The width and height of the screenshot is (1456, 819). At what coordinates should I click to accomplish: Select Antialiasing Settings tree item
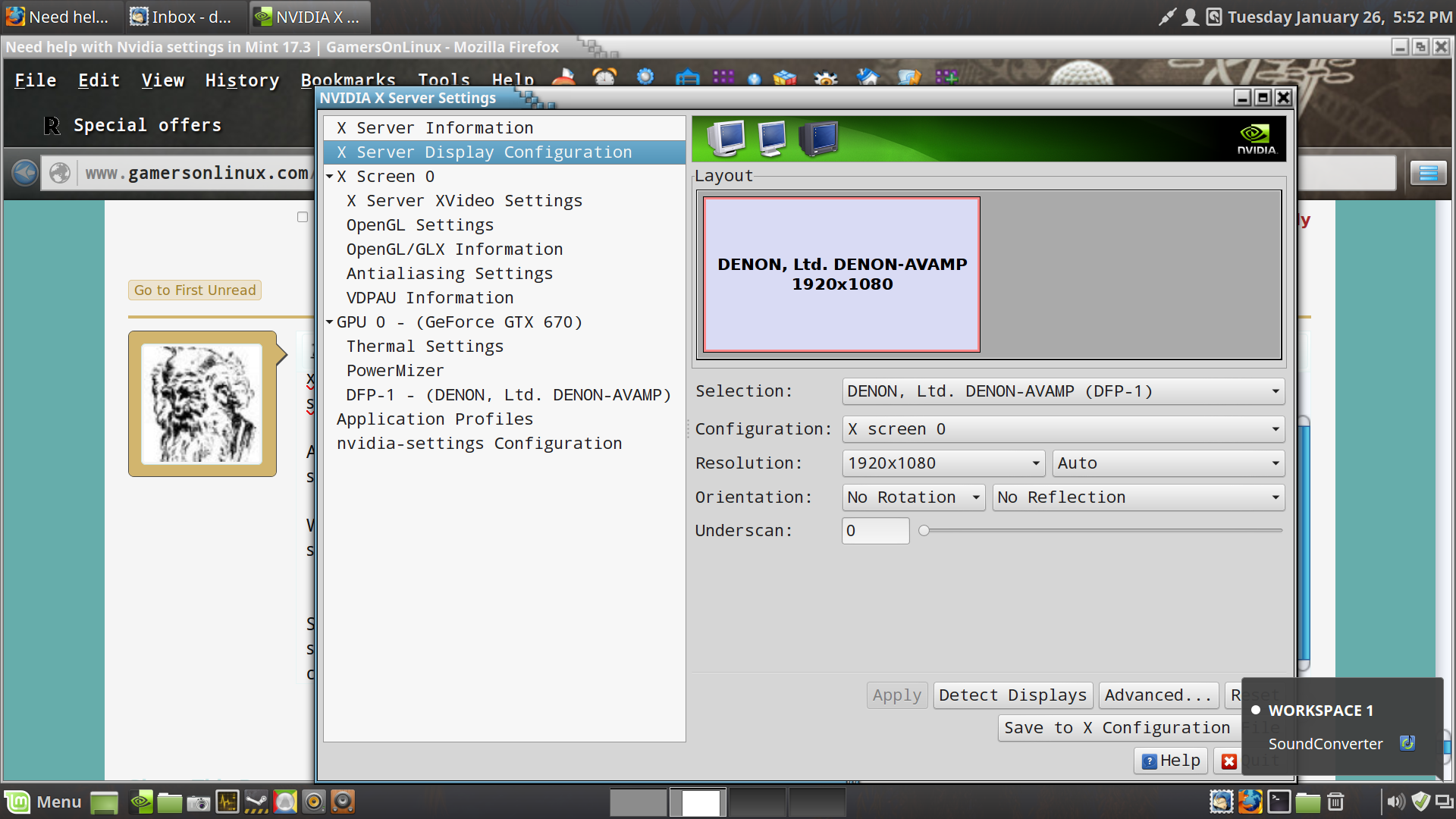[504, 274]
